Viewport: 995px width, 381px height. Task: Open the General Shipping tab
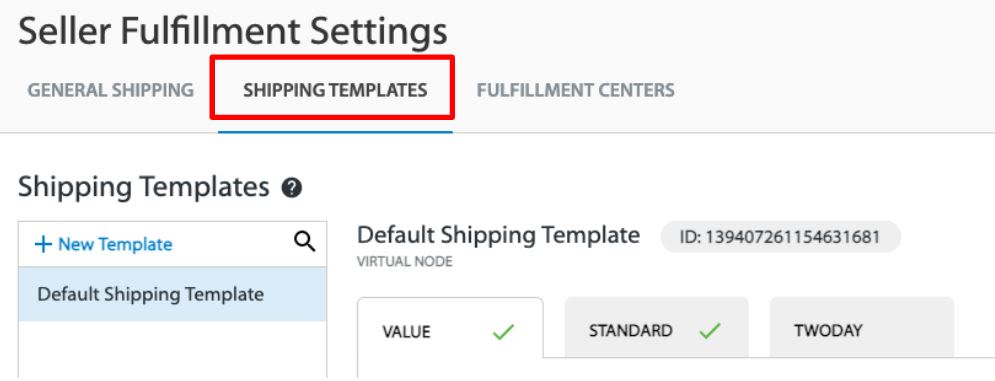tap(110, 90)
